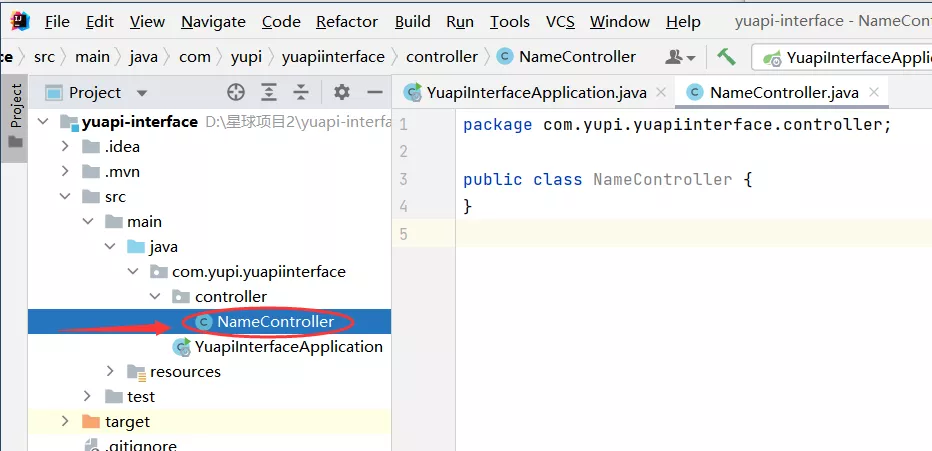Open the Tools menu
This screenshot has height=451, width=932.
pyautogui.click(x=509, y=22)
